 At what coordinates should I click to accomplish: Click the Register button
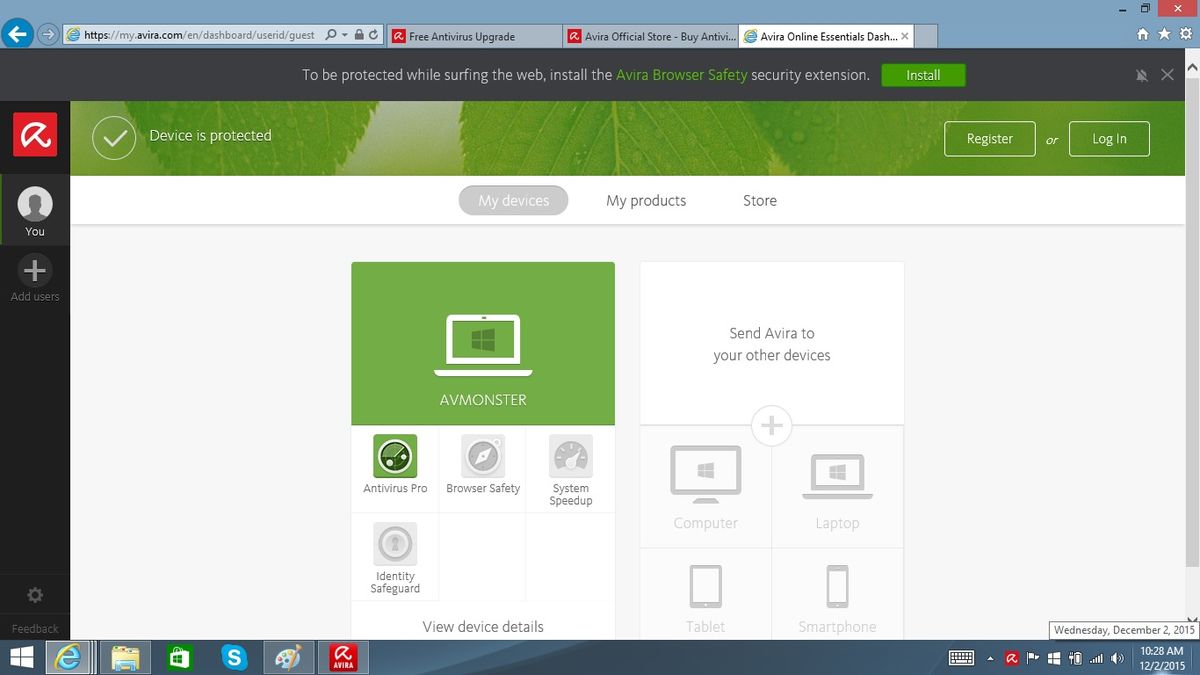[990, 139]
